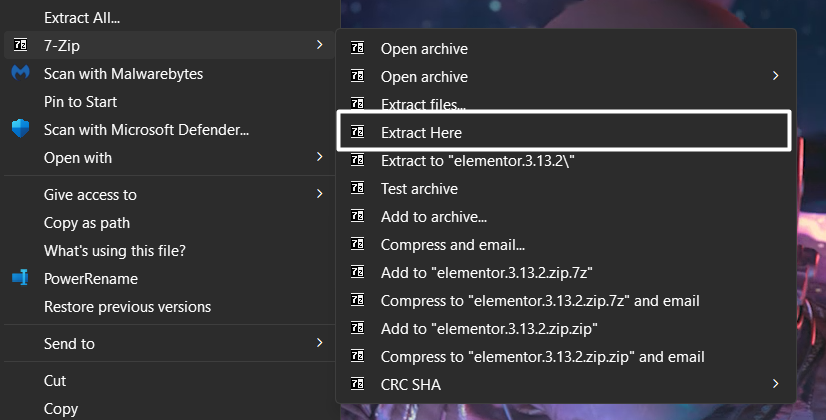Expand the Give access to submenu arrow

(x=319, y=194)
